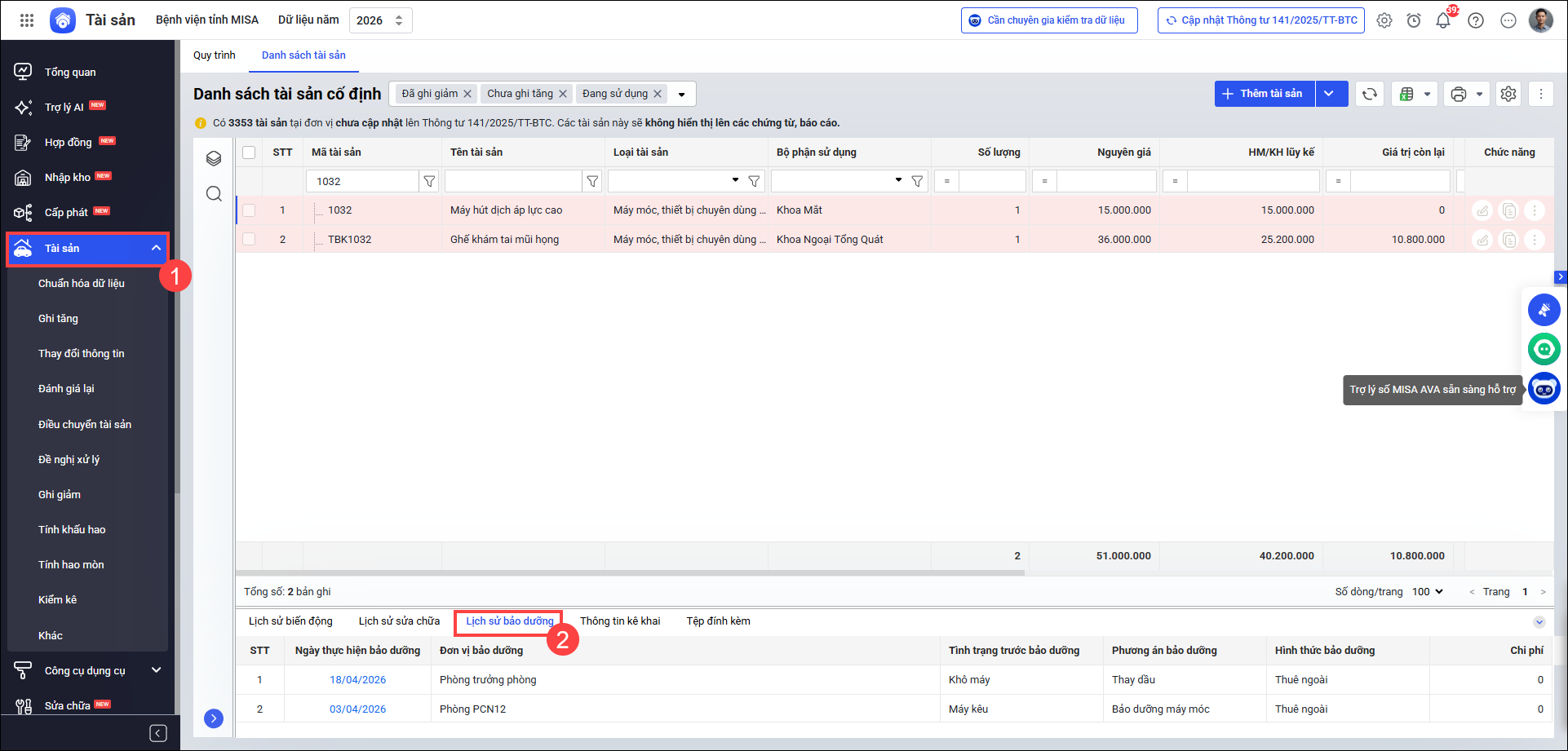Viewport: 1568px width, 751px height.
Task: Switch to the Quy trình tab
Action: pos(214,55)
